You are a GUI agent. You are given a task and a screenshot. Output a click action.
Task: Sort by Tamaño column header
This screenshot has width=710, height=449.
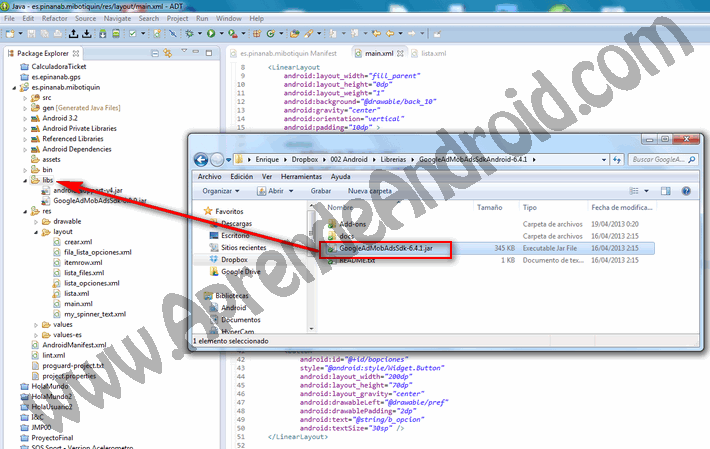tap(489, 207)
